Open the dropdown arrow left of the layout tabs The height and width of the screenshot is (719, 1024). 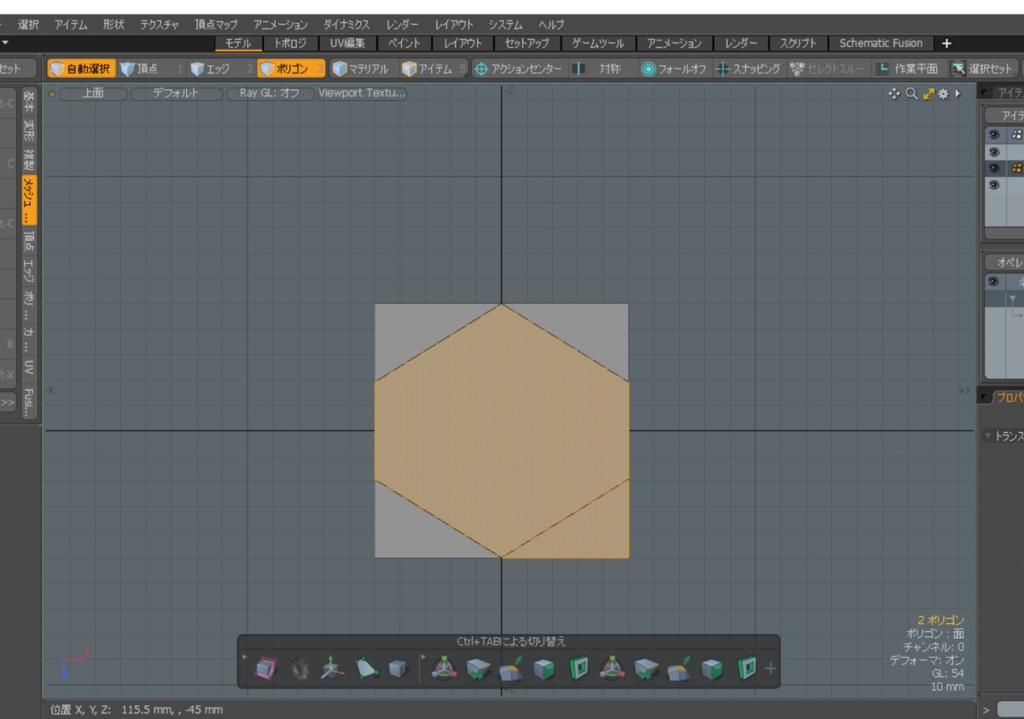(5, 43)
